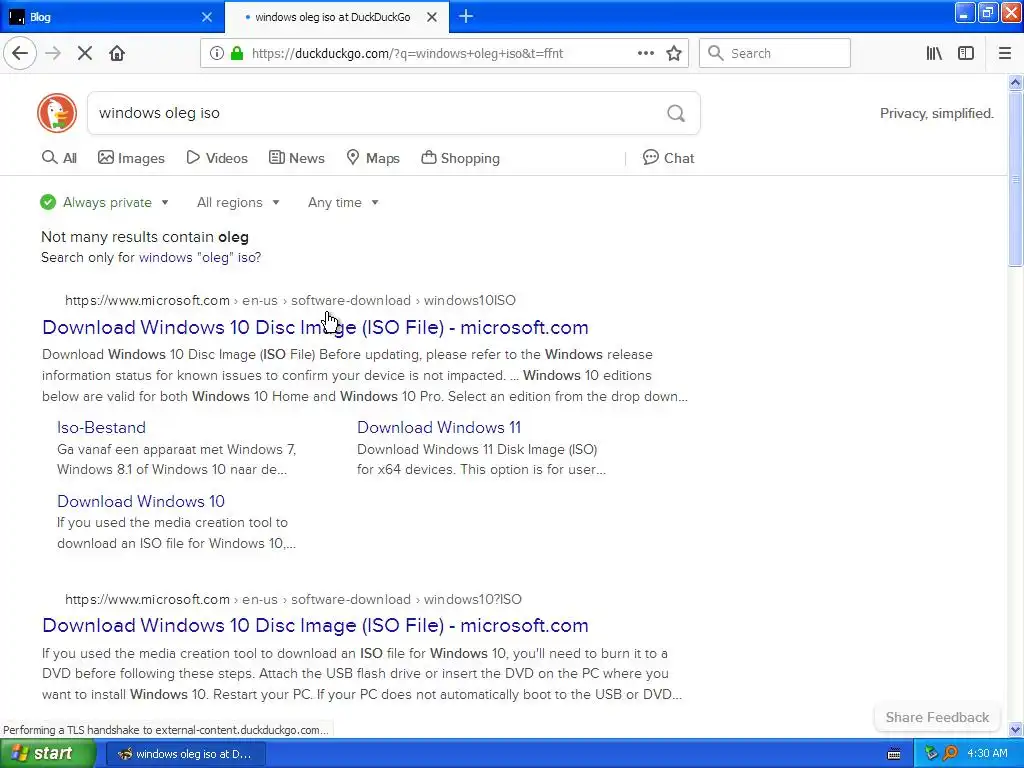The image size is (1024, 768).
Task: Click the network tray icon
Action: point(931,754)
